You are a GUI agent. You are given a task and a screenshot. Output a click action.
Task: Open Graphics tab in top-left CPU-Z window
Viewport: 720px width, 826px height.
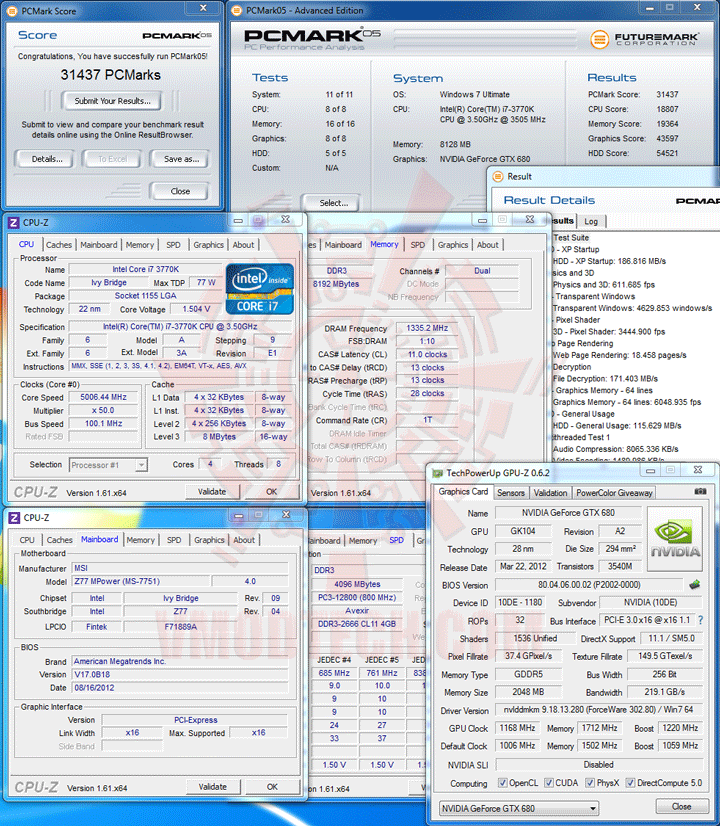[209, 244]
